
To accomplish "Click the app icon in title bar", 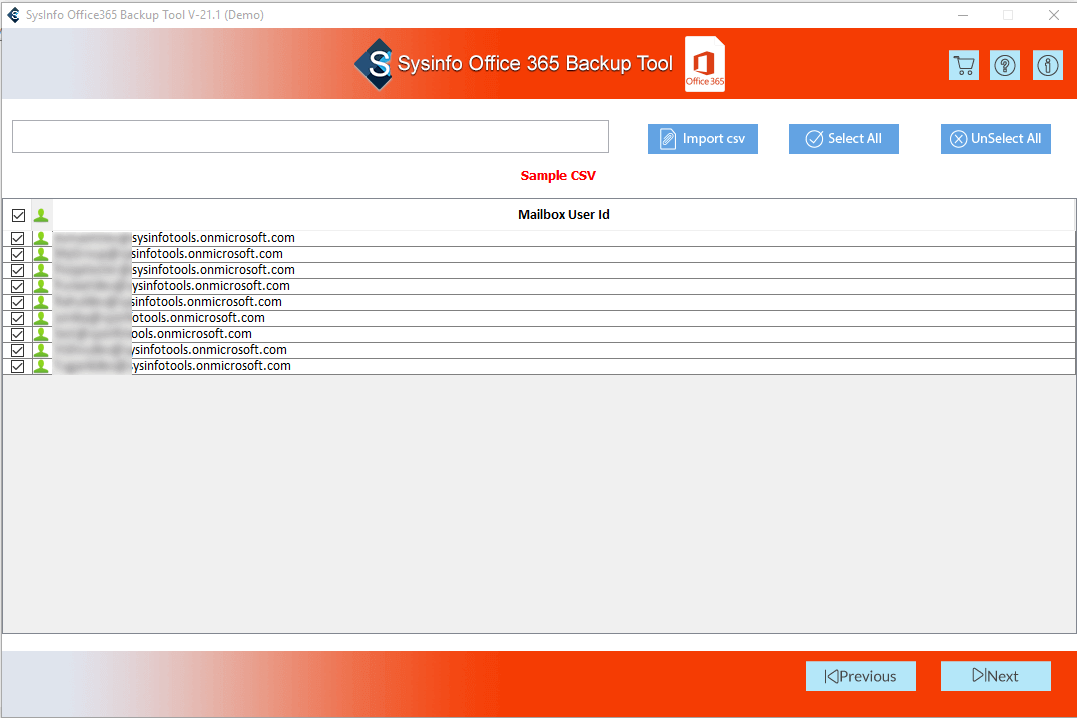I will point(13,14).
